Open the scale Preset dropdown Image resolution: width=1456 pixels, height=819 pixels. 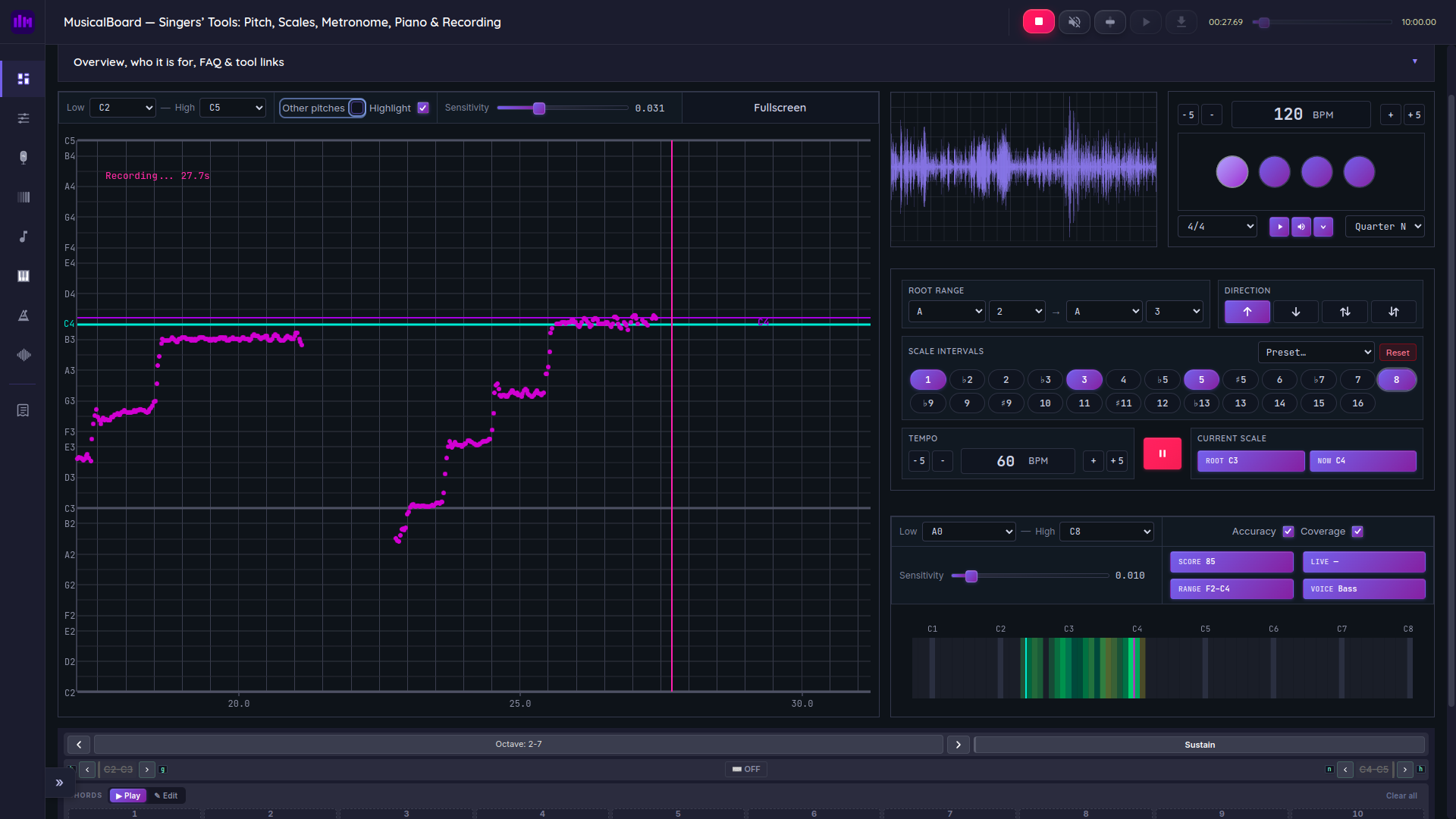click(1316, 353)
